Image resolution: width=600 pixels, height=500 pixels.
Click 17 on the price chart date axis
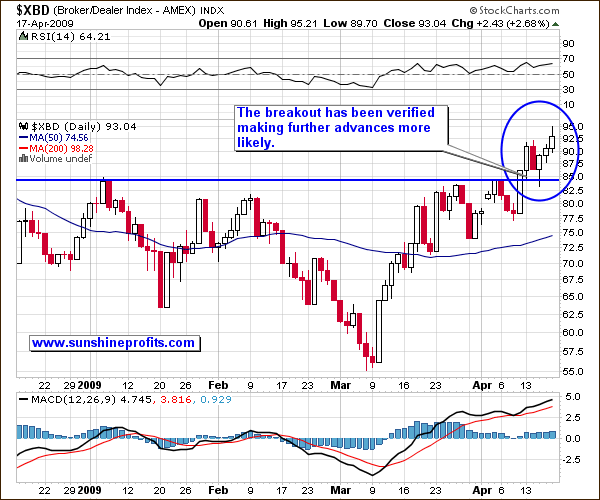pos(281,386)
